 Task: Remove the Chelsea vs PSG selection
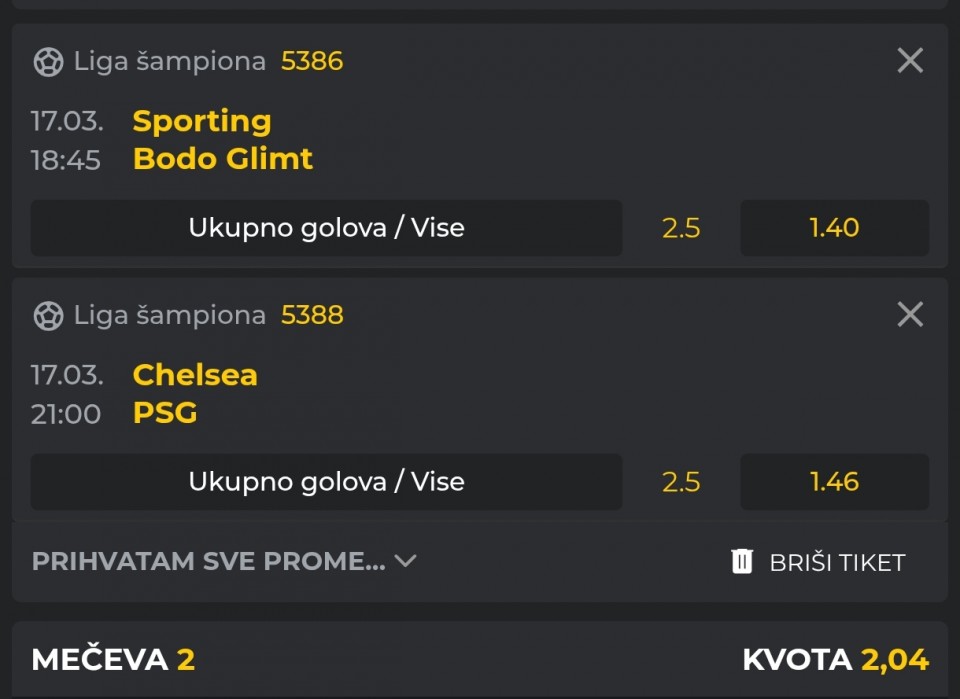pyautogui.click(x=910, y=315)
